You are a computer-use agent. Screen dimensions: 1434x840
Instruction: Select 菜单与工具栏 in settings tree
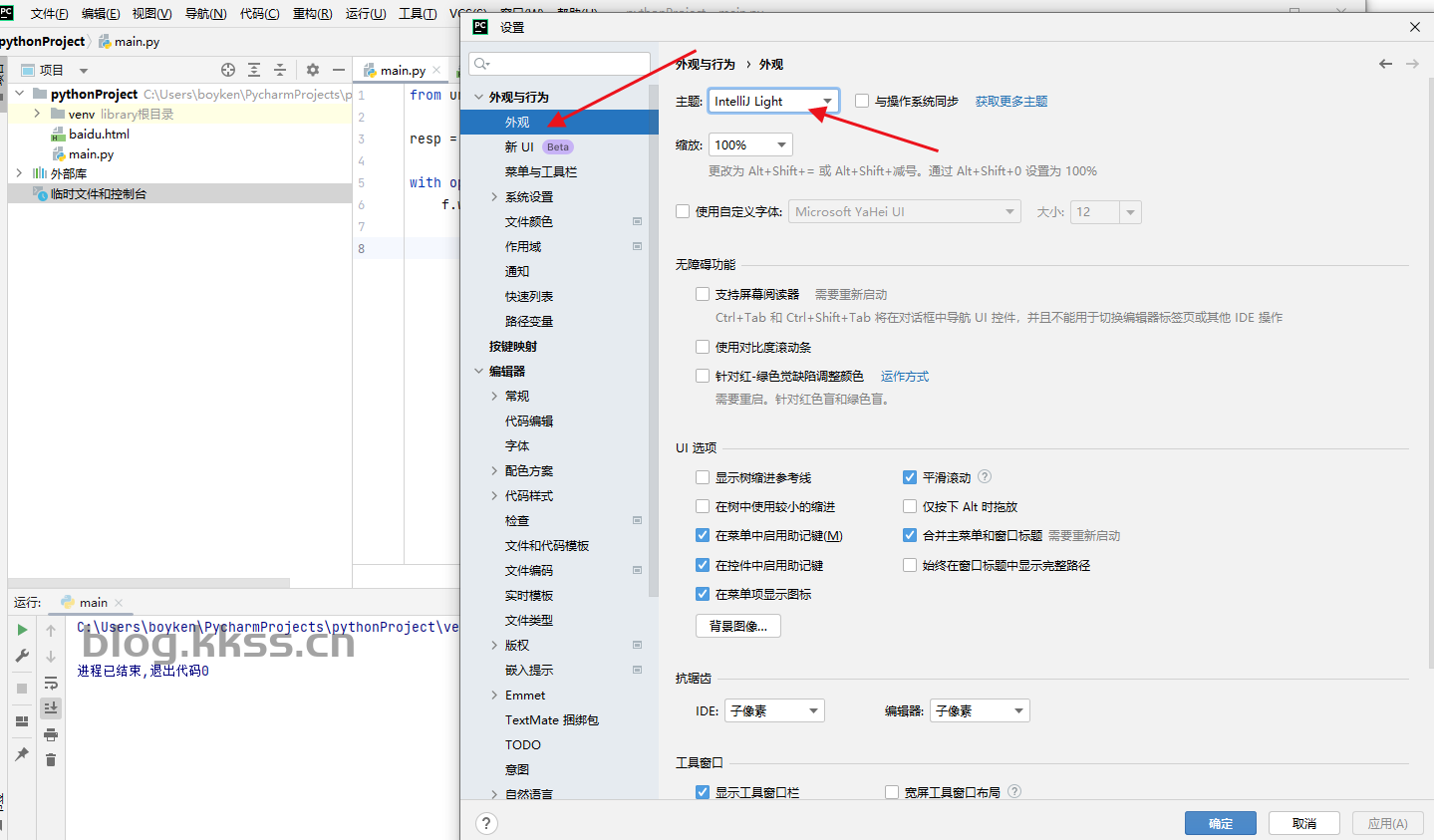click(x=540, y=171)
